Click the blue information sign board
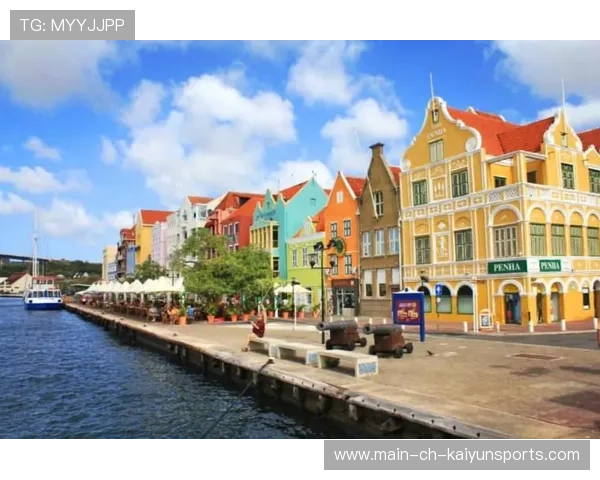Screen dimensions: 600x480 408,310
